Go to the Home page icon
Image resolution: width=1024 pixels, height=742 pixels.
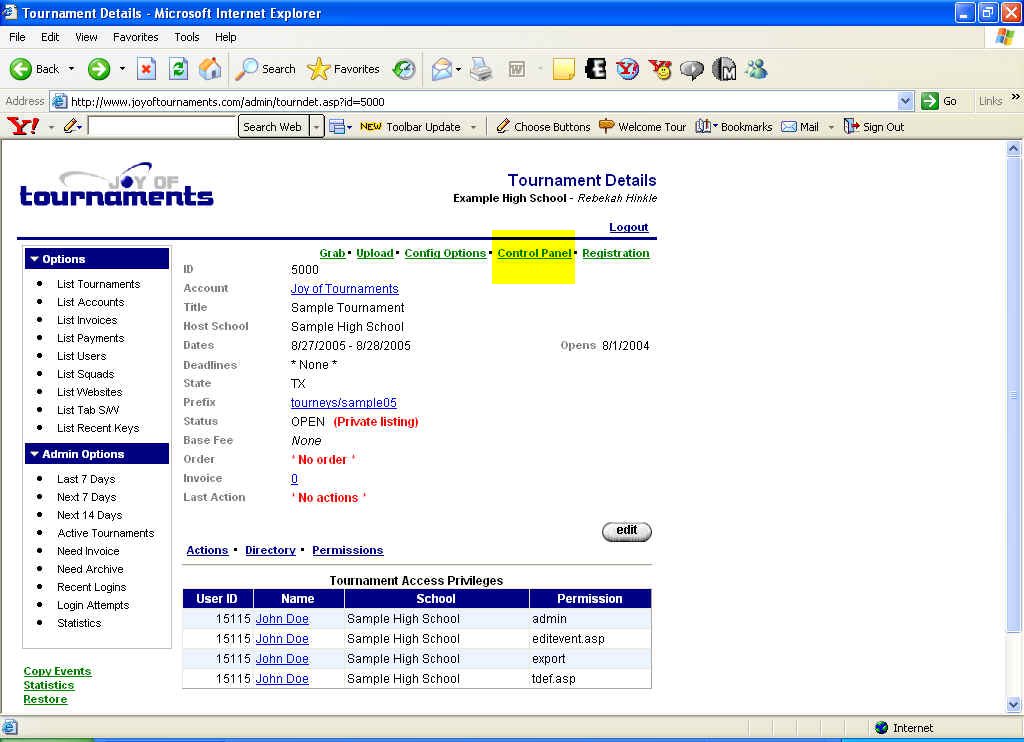click(x=210, y=69)
